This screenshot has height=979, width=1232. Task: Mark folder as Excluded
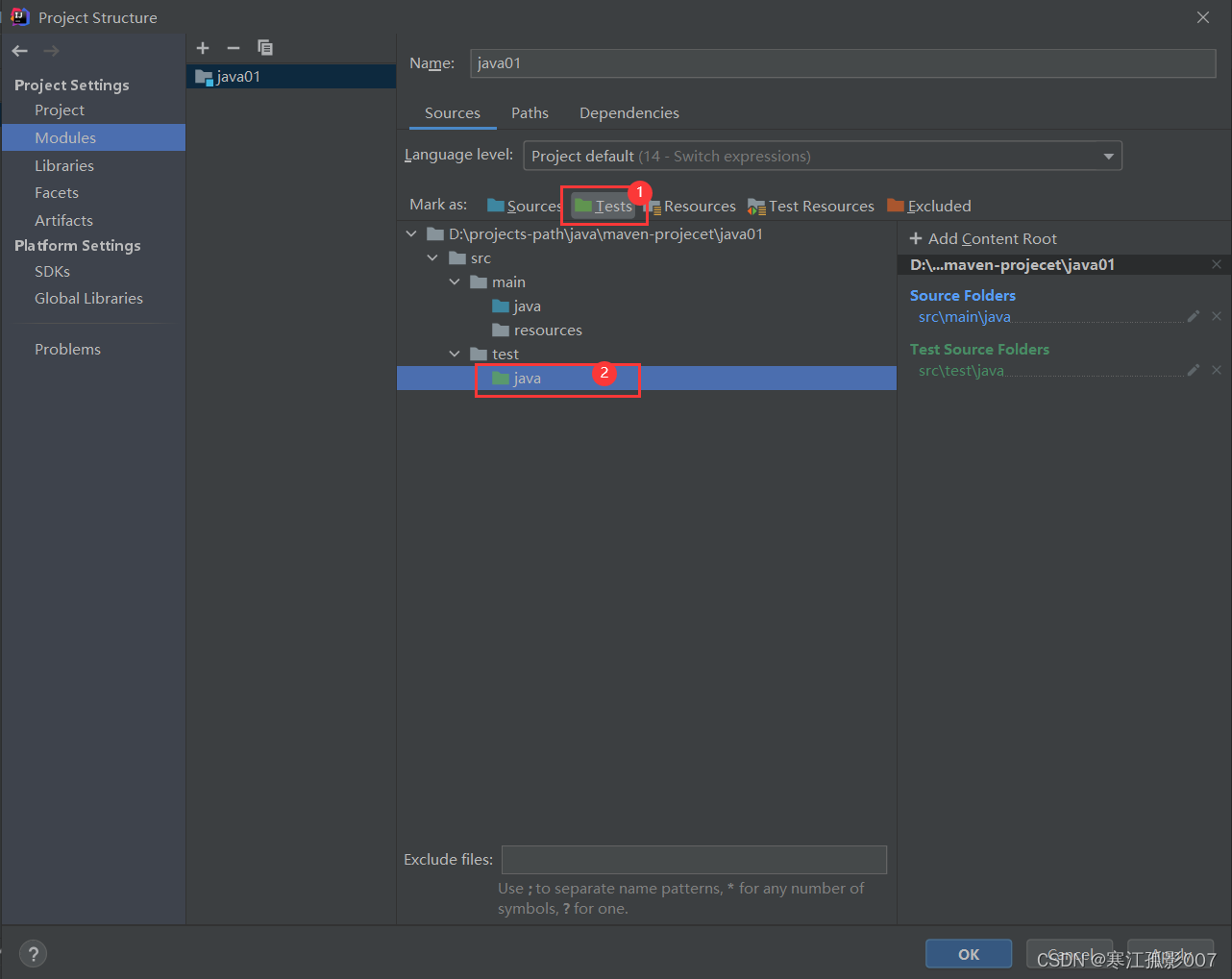[x=929, y=206]
